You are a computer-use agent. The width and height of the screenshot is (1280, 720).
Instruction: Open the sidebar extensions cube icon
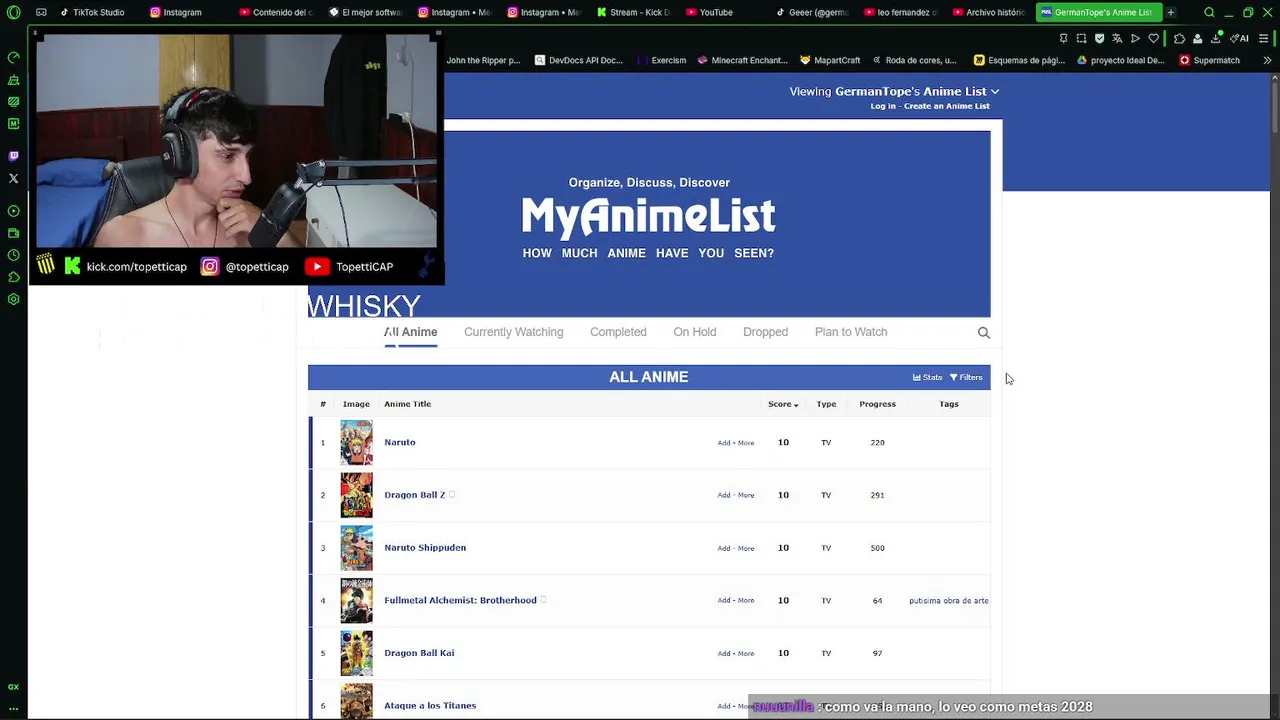(13, 277)
